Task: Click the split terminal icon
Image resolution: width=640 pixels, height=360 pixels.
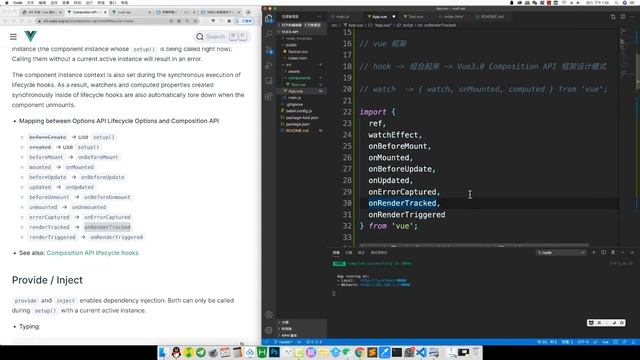Action: 603,253
